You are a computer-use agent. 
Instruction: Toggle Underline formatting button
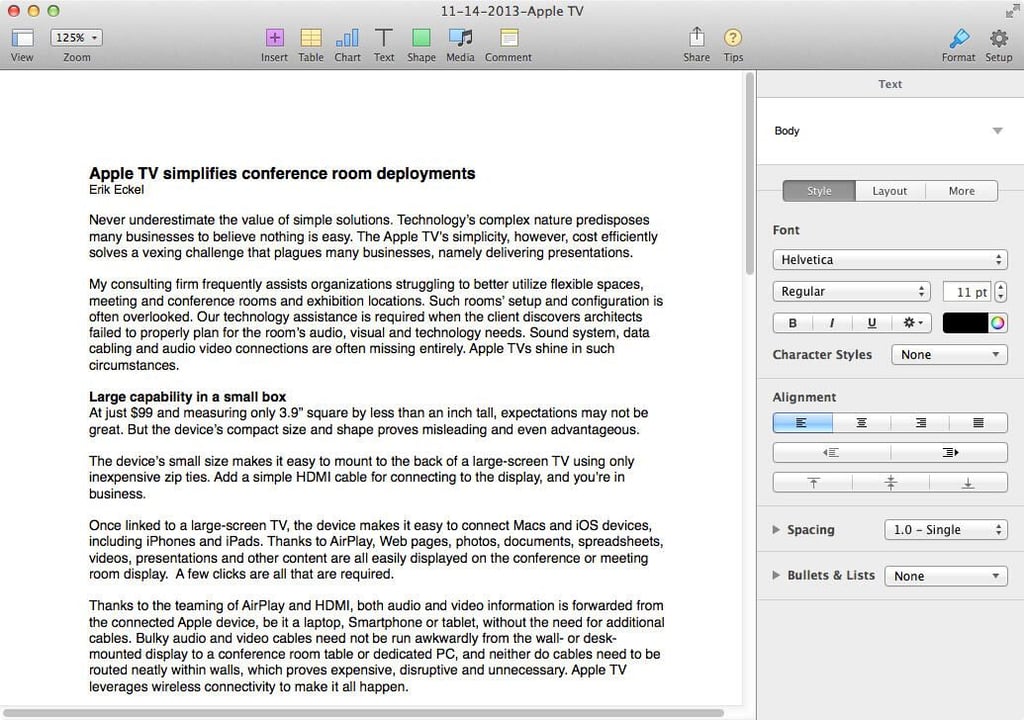tap(871, 323)
